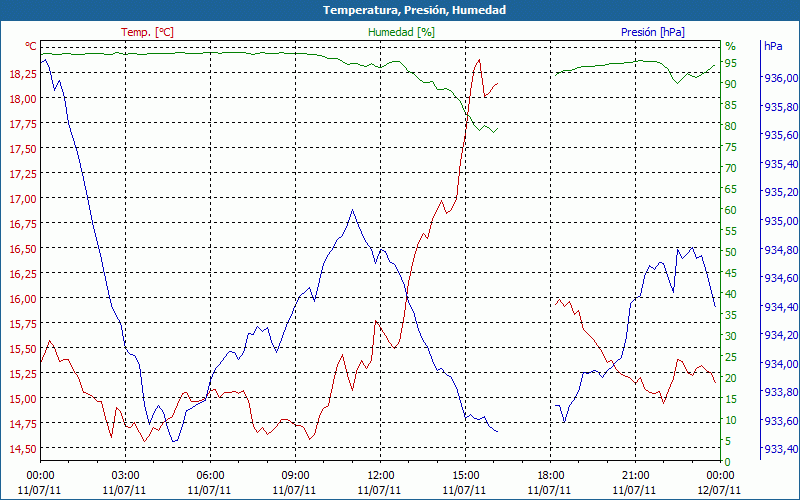
Task: Click the 50 humidity axis value
Action: coord(731,253)
